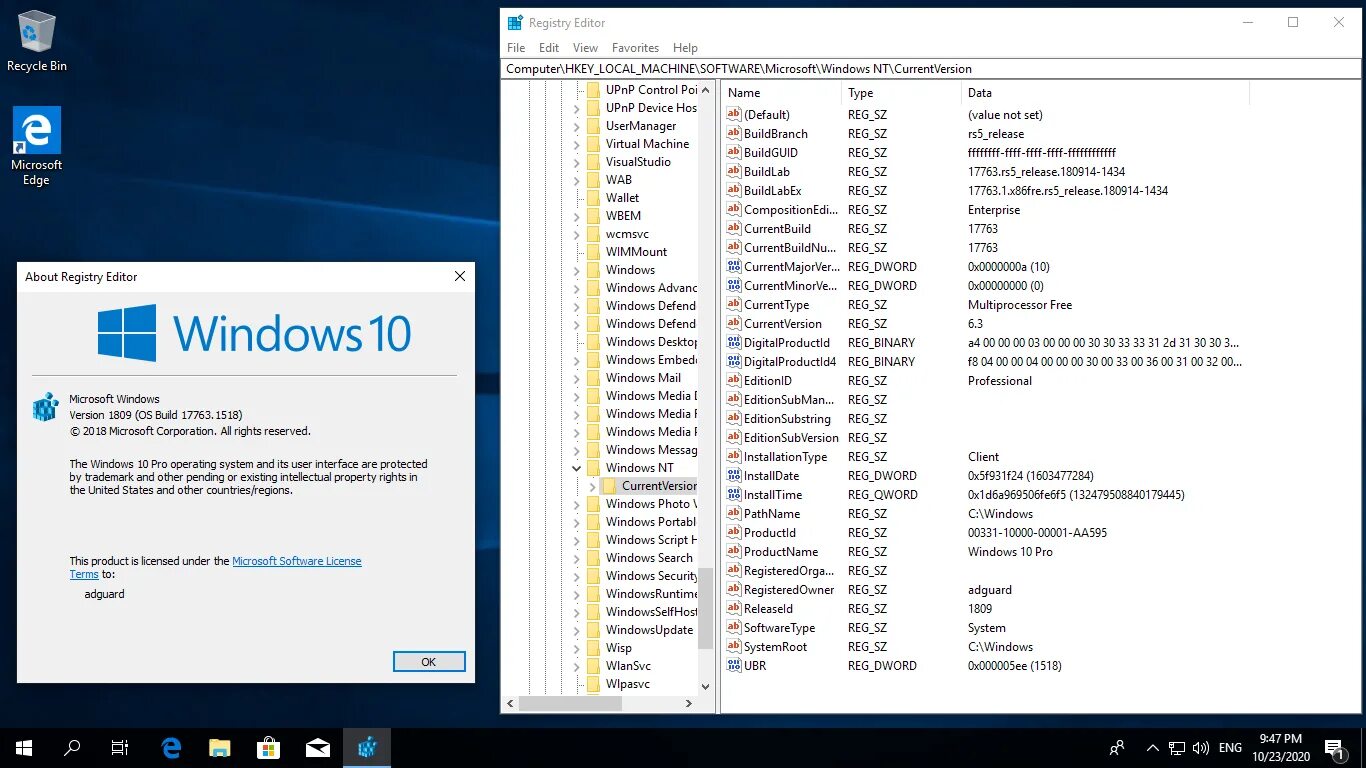Expand the CurrentVersion tree node
The image size is (1366, 768).
[593, 486]
